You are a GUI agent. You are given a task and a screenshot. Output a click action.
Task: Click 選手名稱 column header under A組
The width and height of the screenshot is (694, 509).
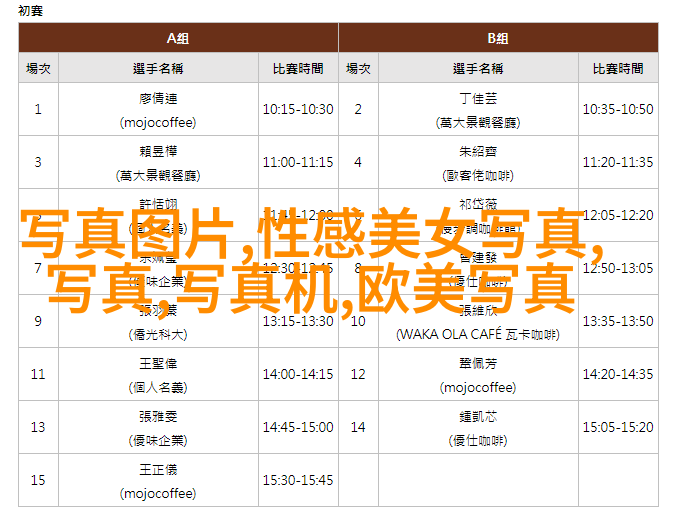coord(158,69)
